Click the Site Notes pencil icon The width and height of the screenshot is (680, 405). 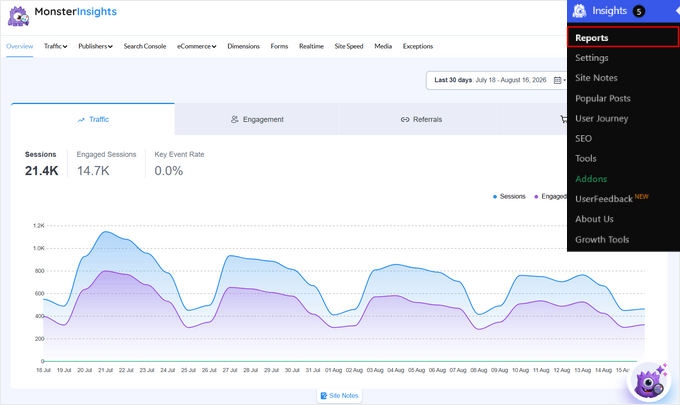click(x=324, y=395)
